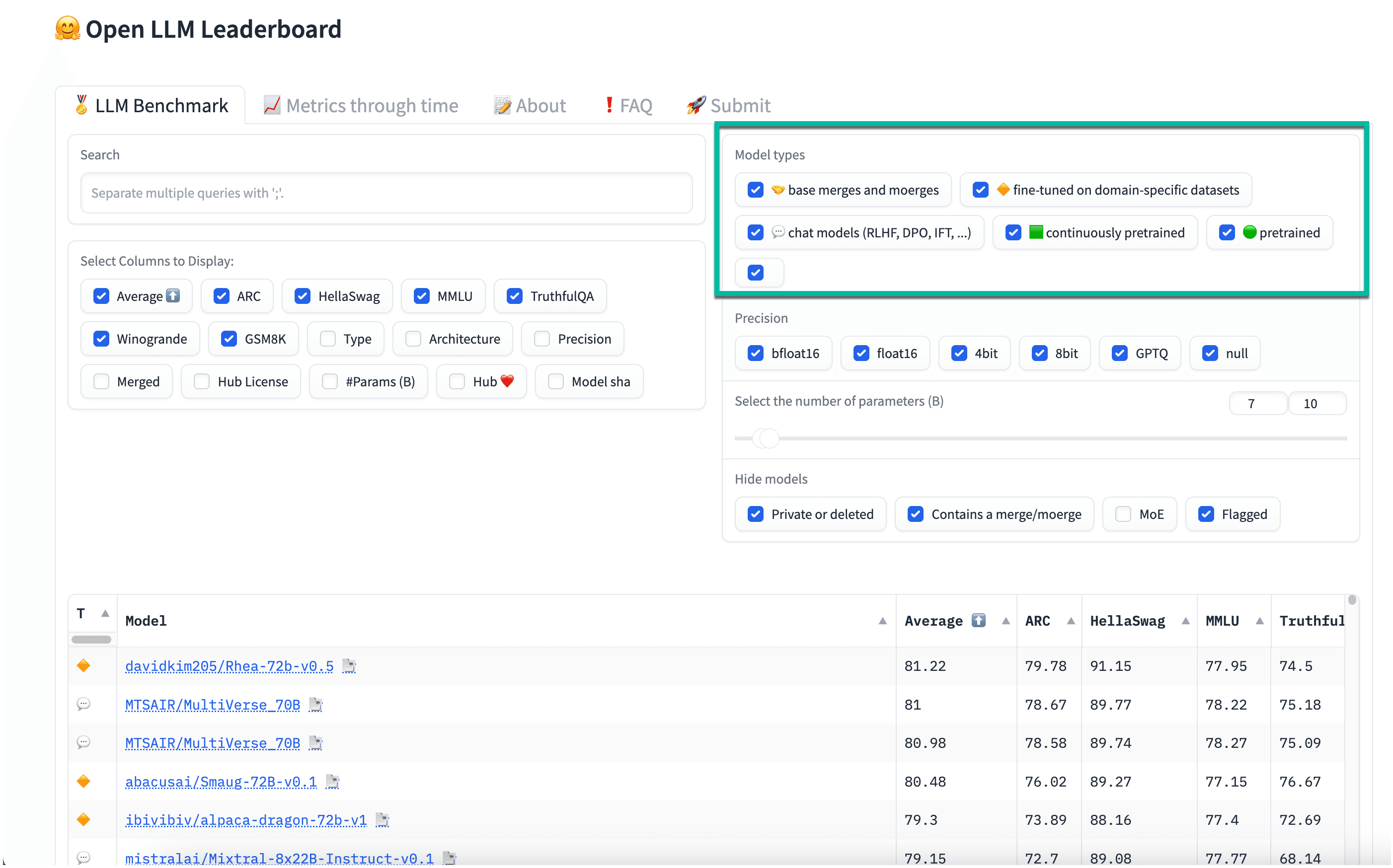
Task: Click the hugging face emoji in the title
Action: coord(67,28)
